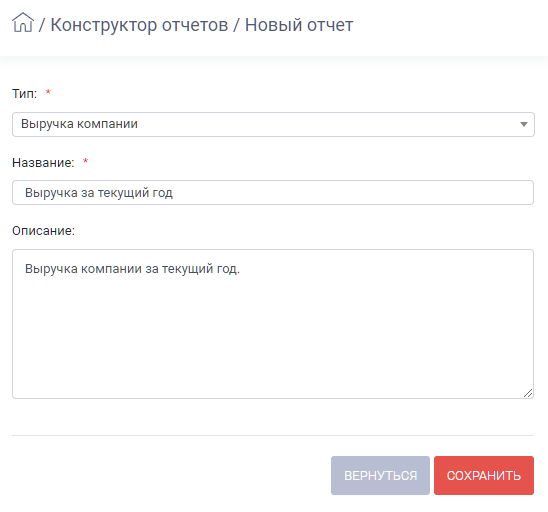
Task: Select the Новый отчет breadcrumb
Action: (x=299, y=25)
